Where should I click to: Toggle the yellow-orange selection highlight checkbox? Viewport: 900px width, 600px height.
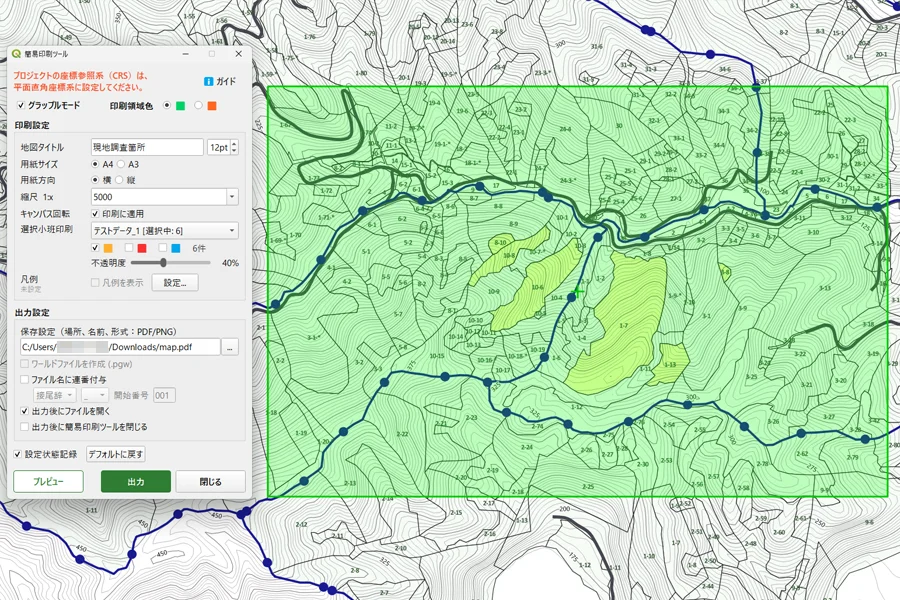pyautogui.click(x=95, y=247)
